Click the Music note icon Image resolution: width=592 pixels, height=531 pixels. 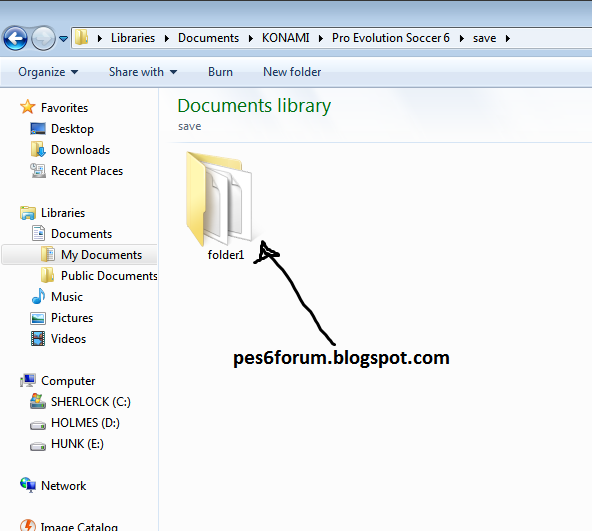pos(38,296)
